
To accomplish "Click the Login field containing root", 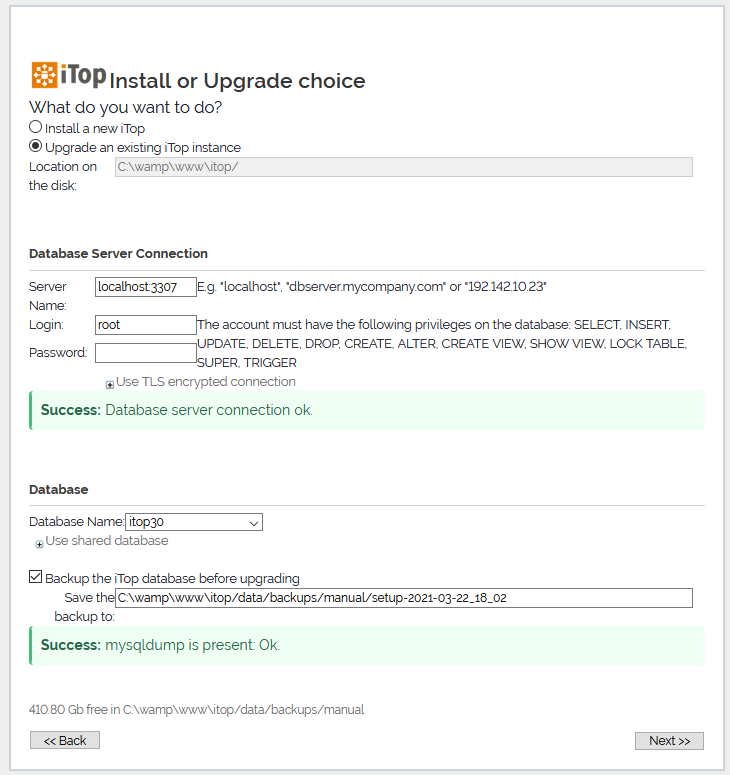I will [146, 325].
